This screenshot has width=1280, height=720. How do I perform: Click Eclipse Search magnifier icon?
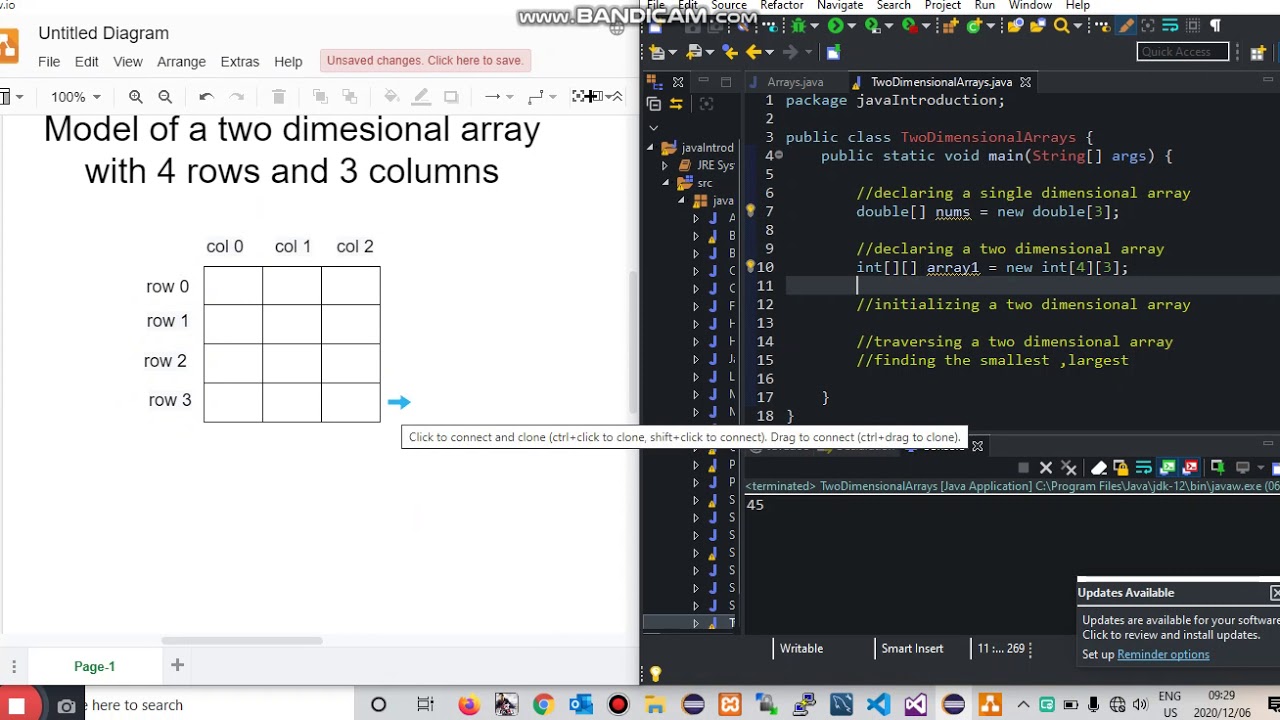click(1062, 25)
